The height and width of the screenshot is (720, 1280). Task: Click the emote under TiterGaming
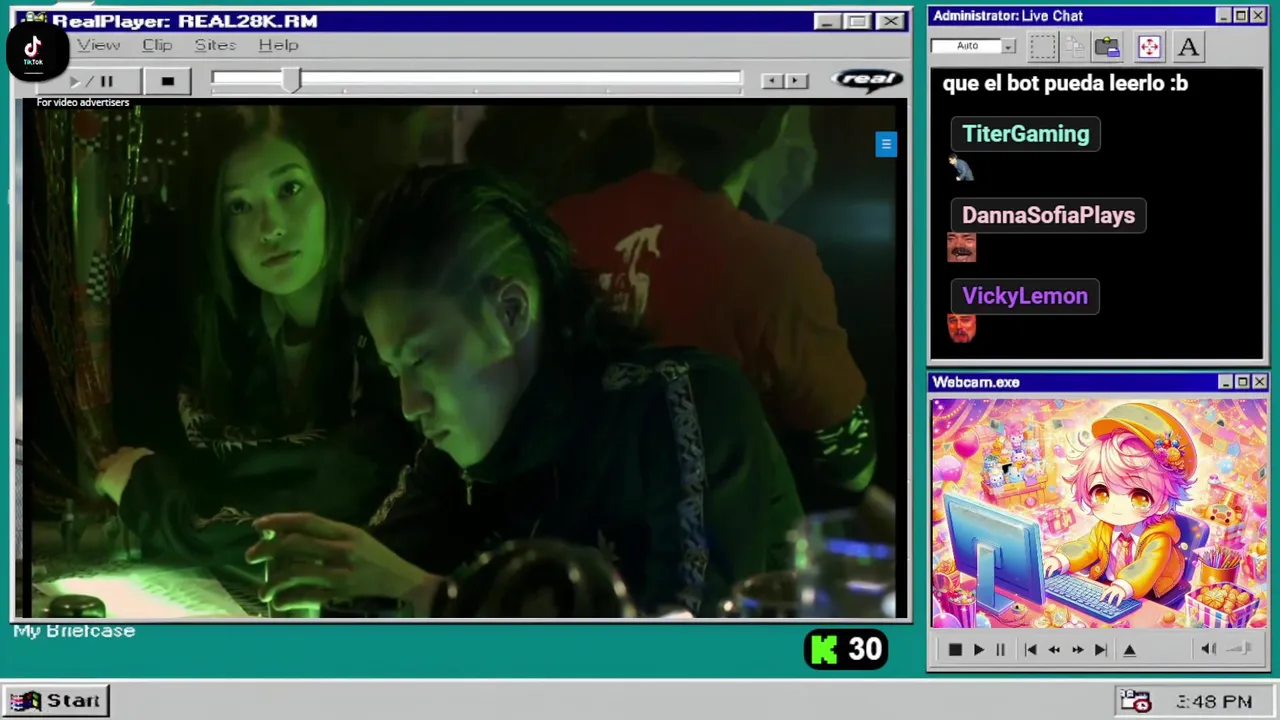[x=961, y=169]
